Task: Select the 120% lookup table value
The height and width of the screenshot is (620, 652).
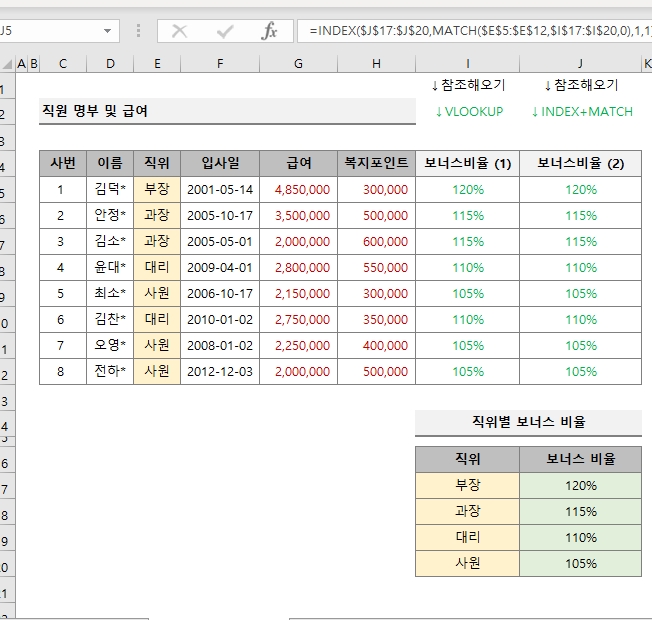Action: 580,485
